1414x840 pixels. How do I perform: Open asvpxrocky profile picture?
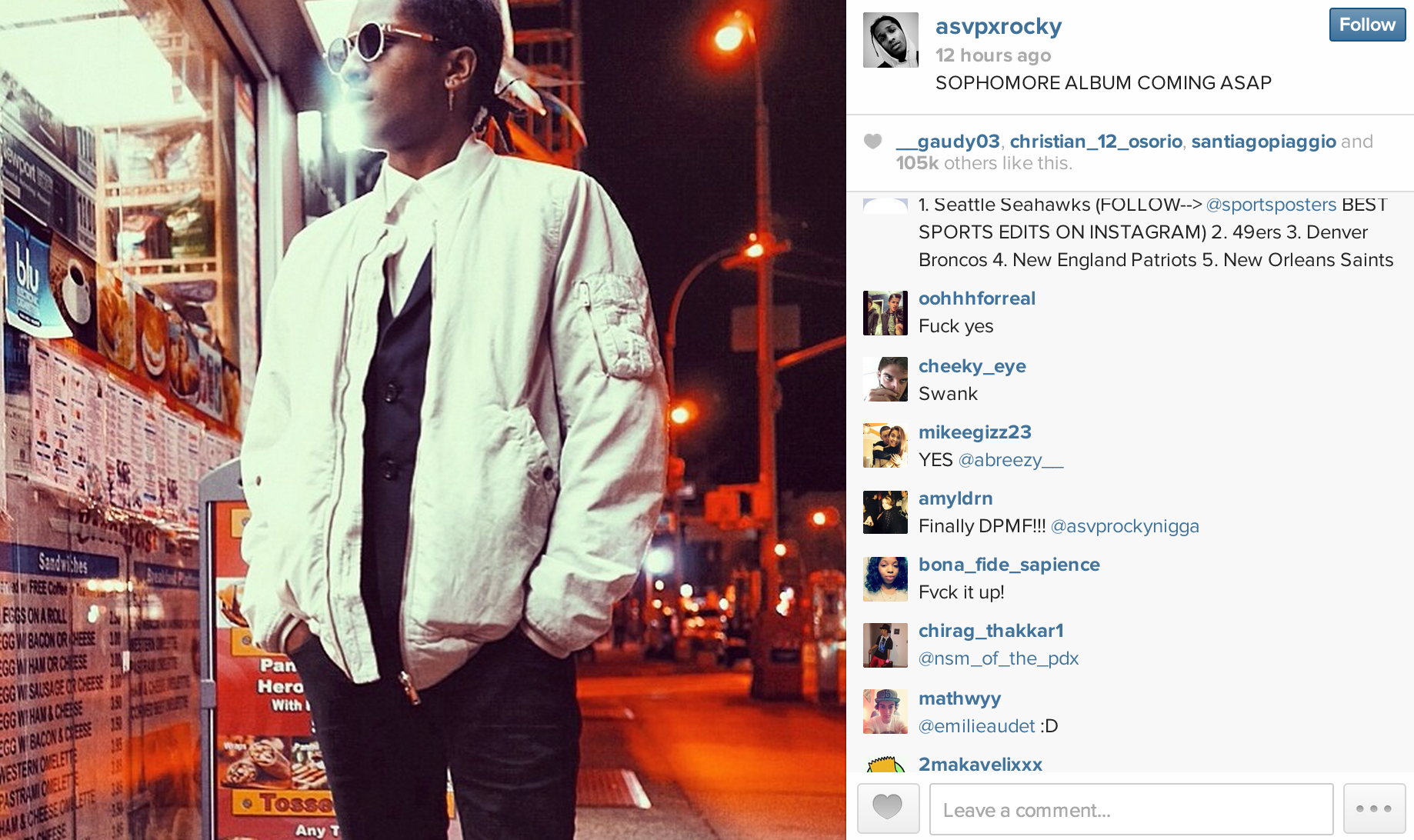[x=891, y=40]
